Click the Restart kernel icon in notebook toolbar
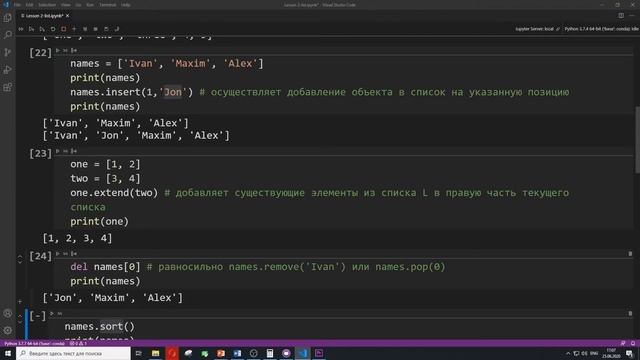The image size is (640, 360). [53, 29]
